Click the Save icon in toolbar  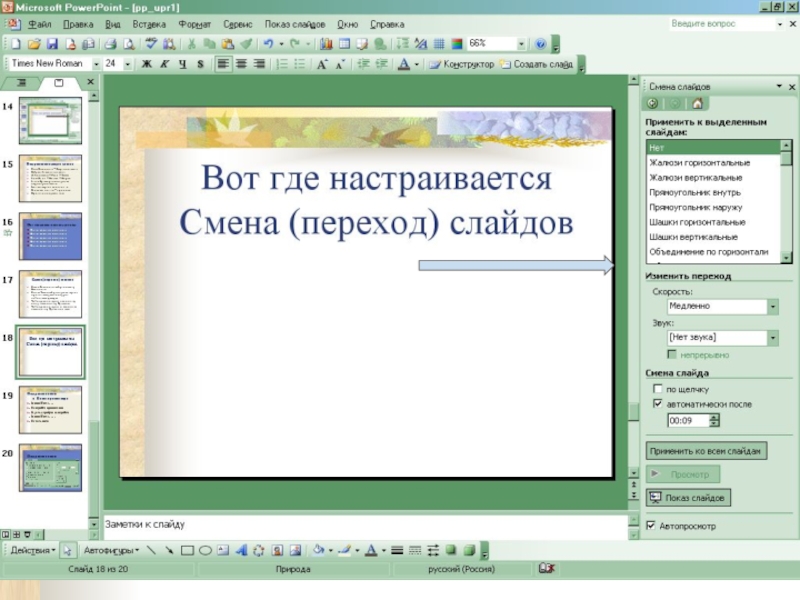[52, 44]
